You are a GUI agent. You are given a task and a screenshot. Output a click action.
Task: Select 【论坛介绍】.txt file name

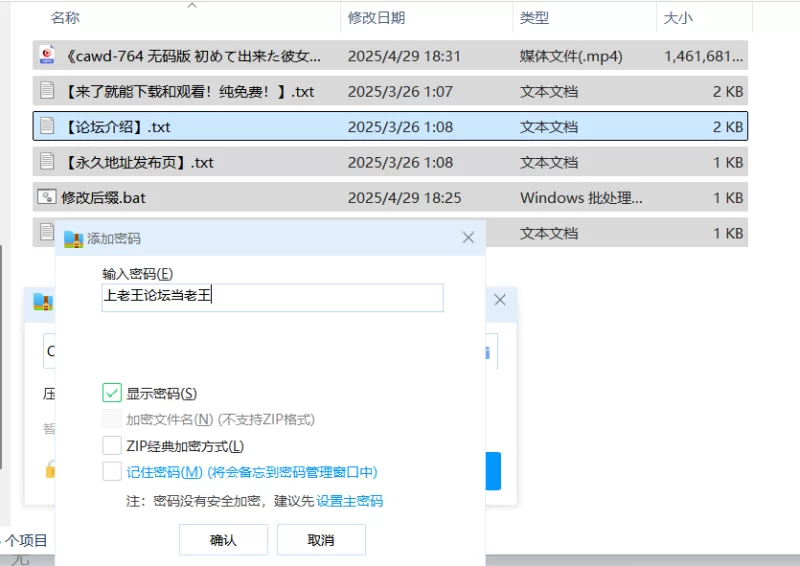[117, 127]
